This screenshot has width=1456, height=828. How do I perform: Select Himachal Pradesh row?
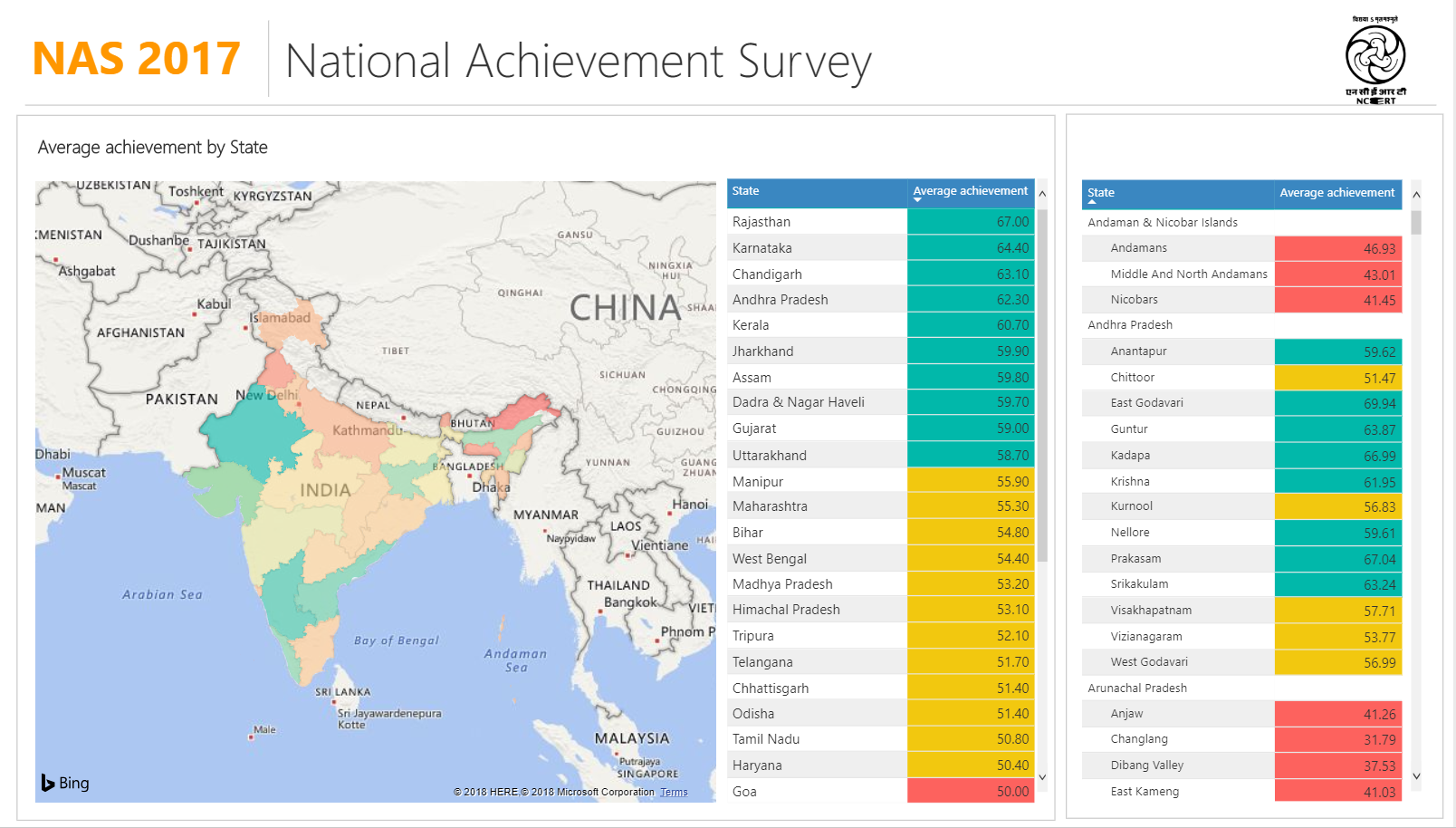coord(881,610)
